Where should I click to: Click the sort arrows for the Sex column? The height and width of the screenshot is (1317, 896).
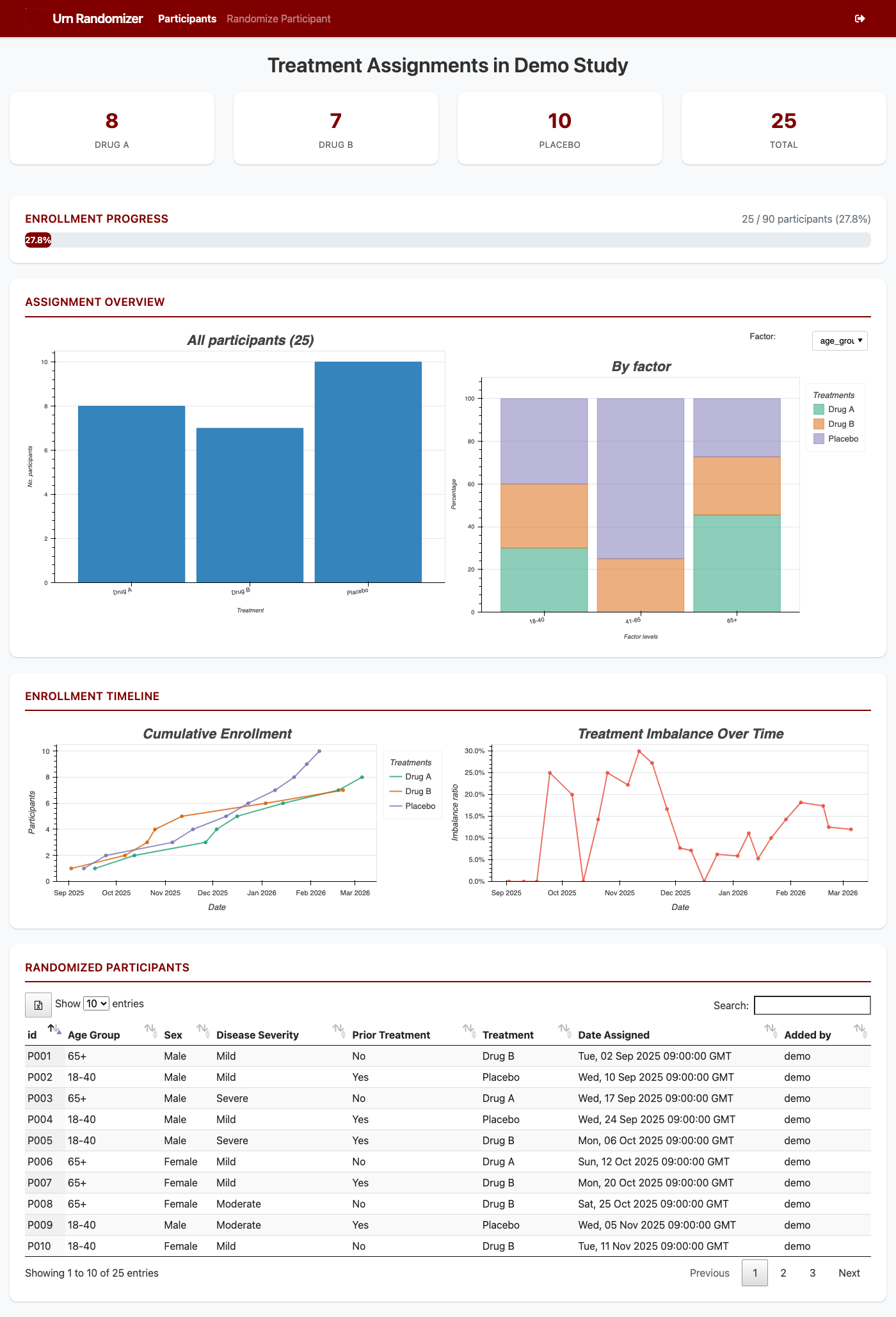203,1030
